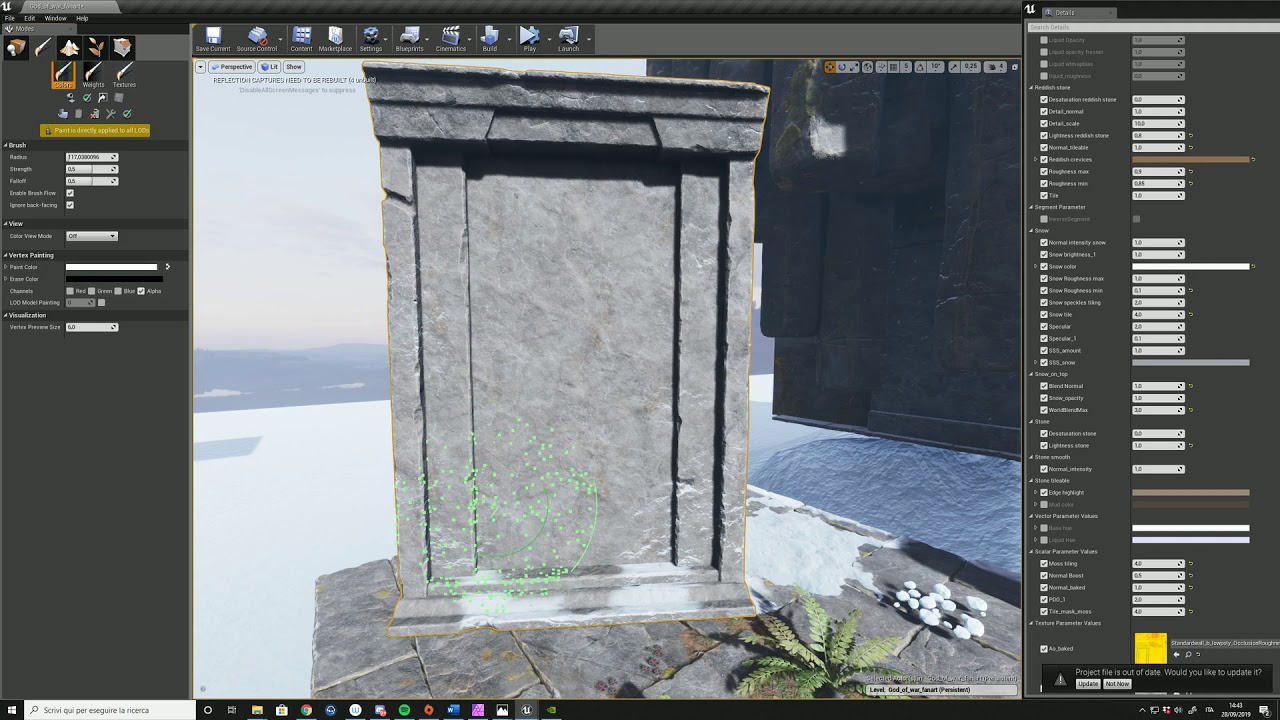The width and height of the screenshot is (1280, 720).
Task: Open the Help menu
Action: point(82,18)
